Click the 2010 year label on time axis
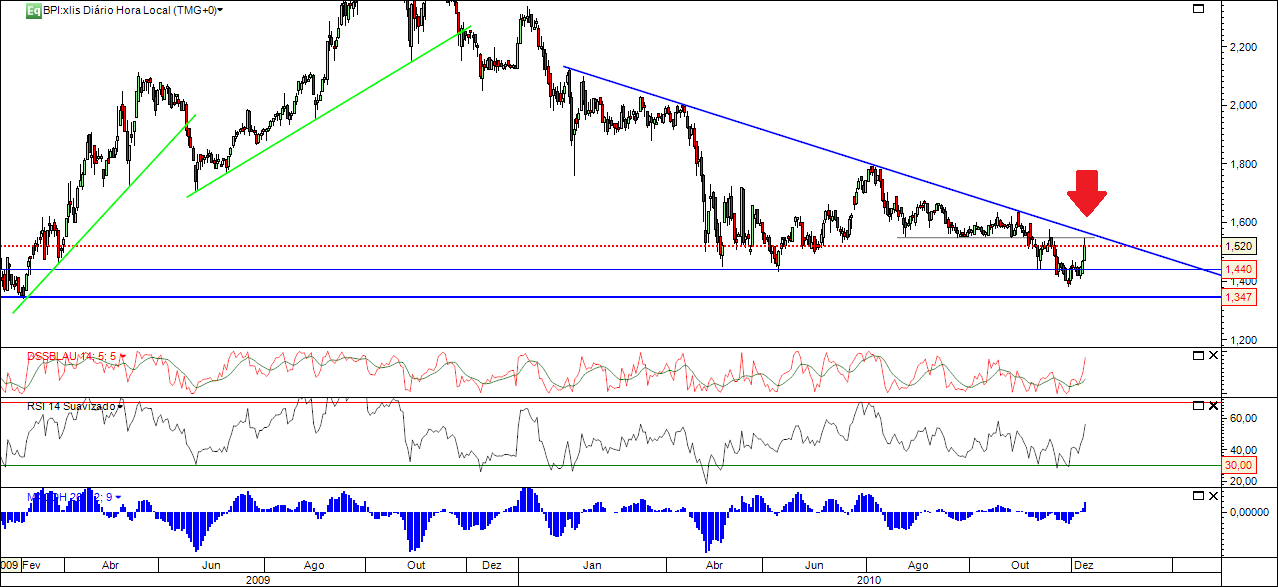 [x=869, y=579]
